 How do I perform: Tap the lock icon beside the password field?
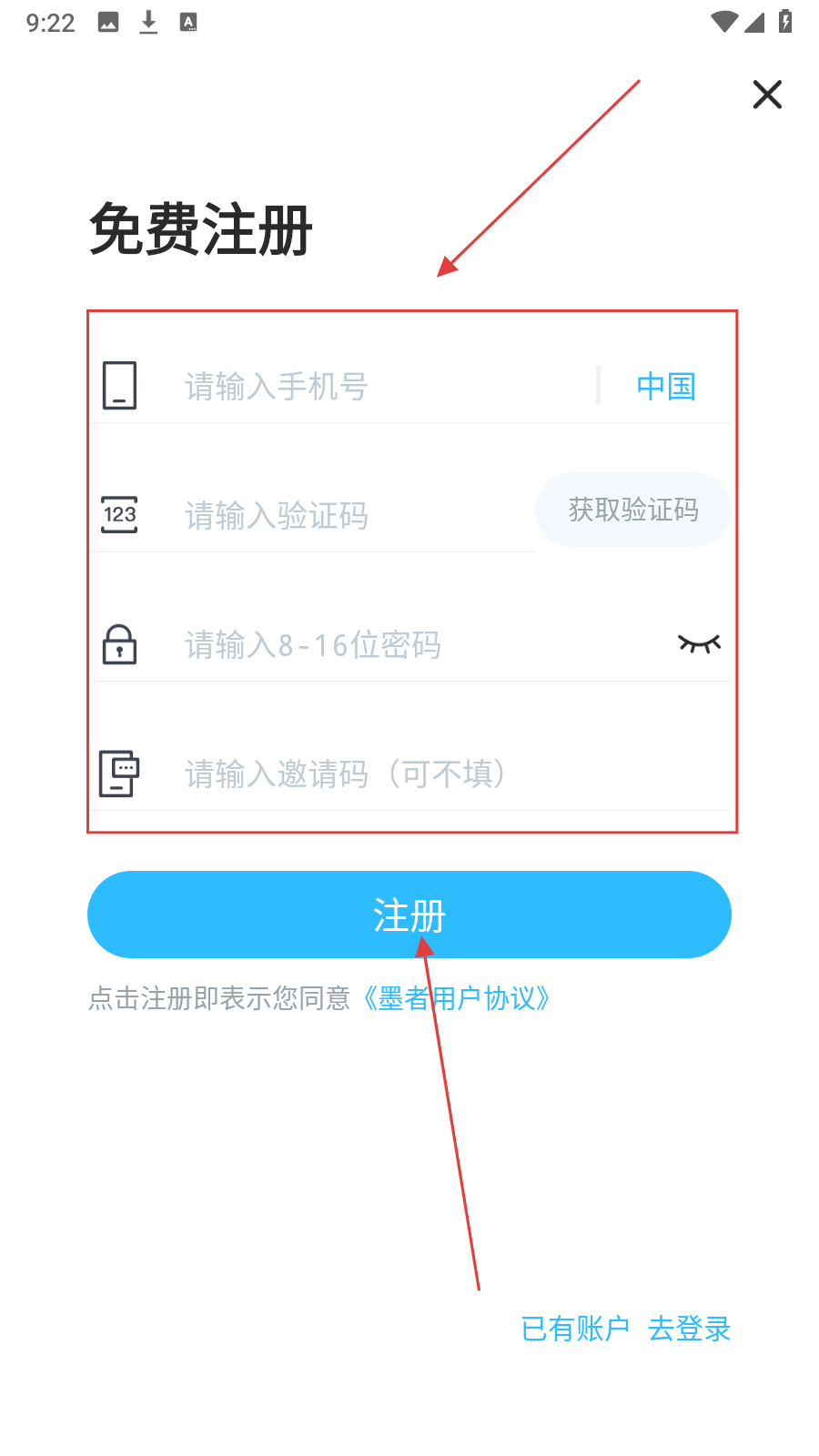(119, 644)
